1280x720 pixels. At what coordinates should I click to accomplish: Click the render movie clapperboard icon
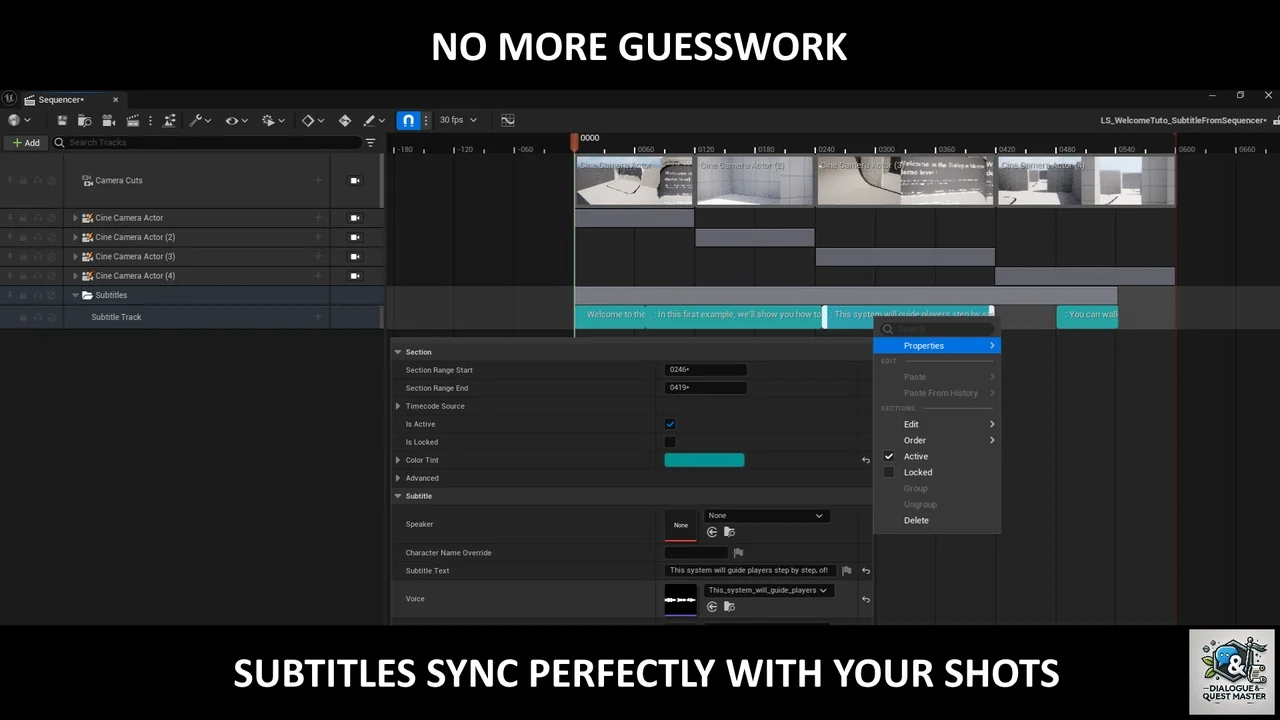point(131,120)
